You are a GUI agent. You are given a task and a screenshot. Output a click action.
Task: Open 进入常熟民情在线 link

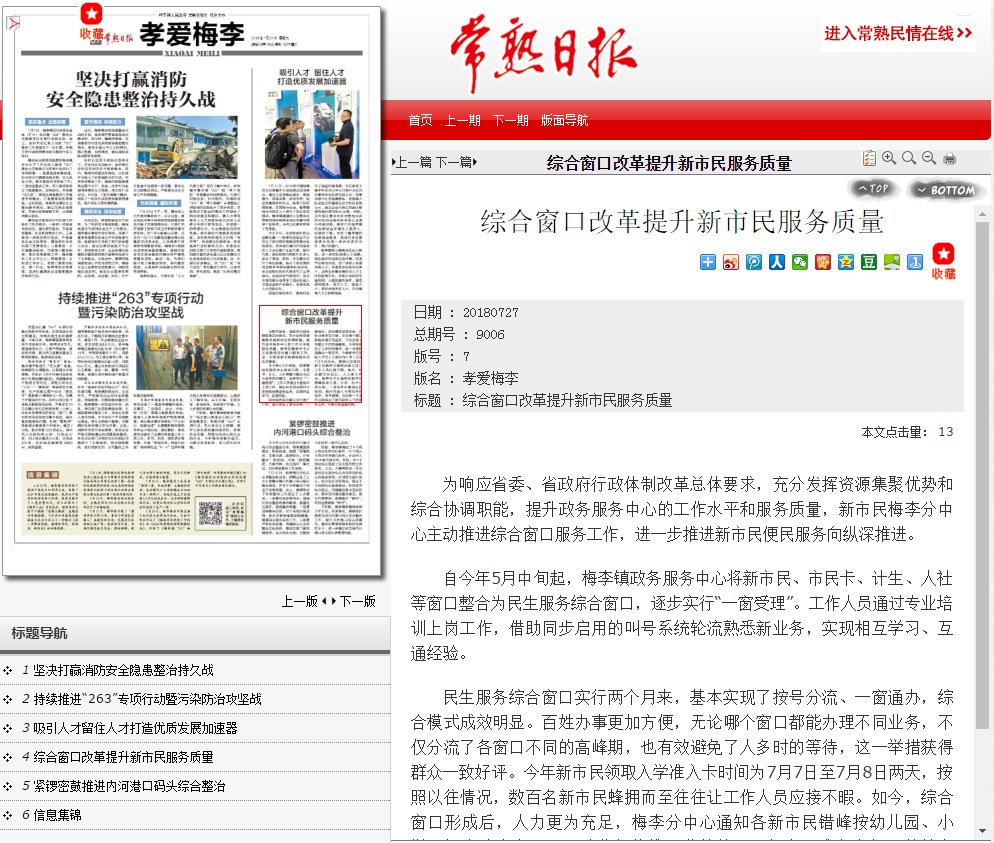point(898,33)
